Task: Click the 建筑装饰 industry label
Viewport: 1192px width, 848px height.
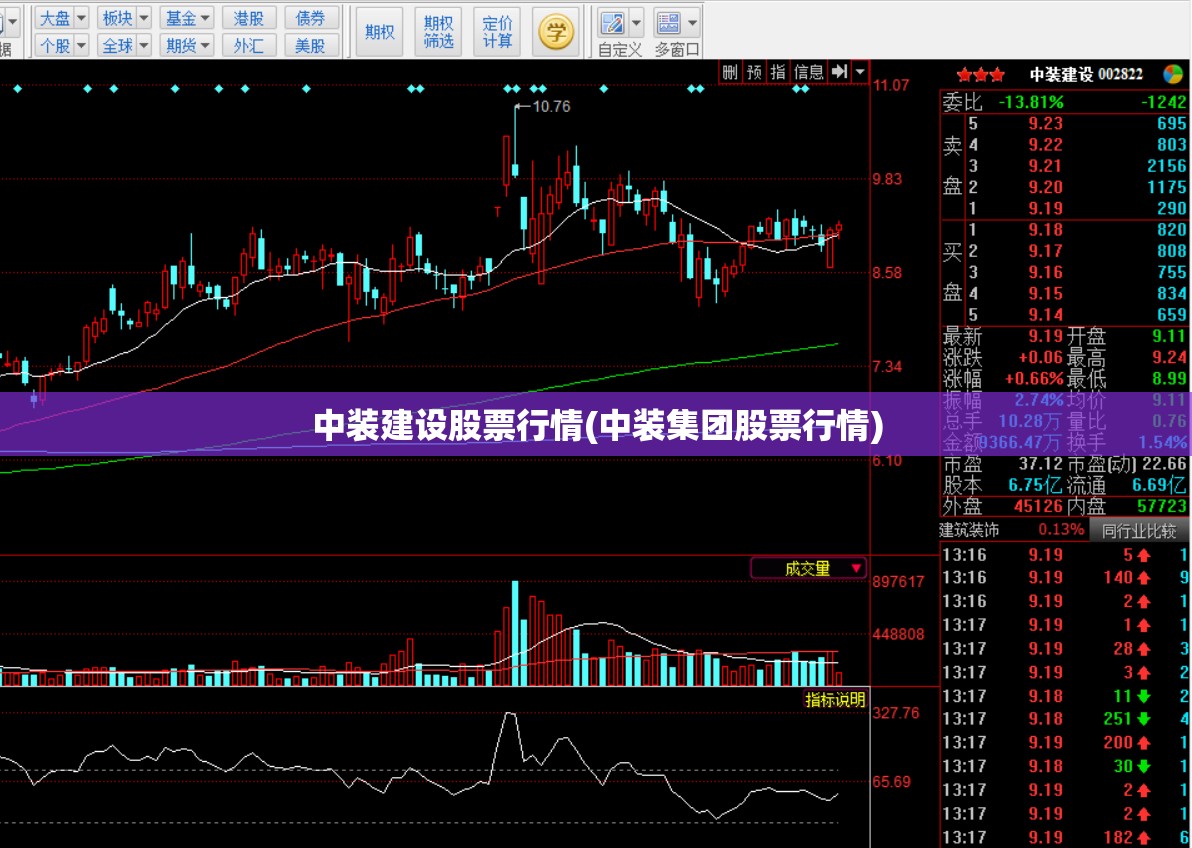Action: click(969, 530)
